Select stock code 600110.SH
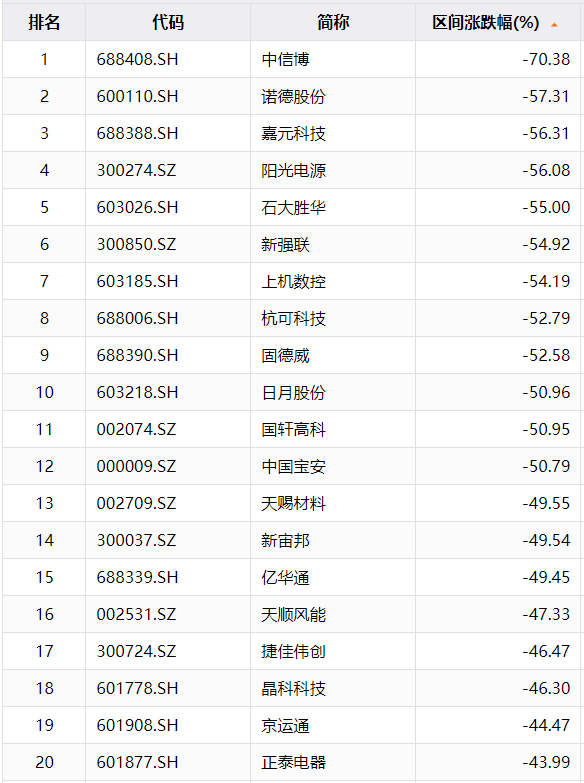This screenshot has width=584, height=783. (137, 96)
